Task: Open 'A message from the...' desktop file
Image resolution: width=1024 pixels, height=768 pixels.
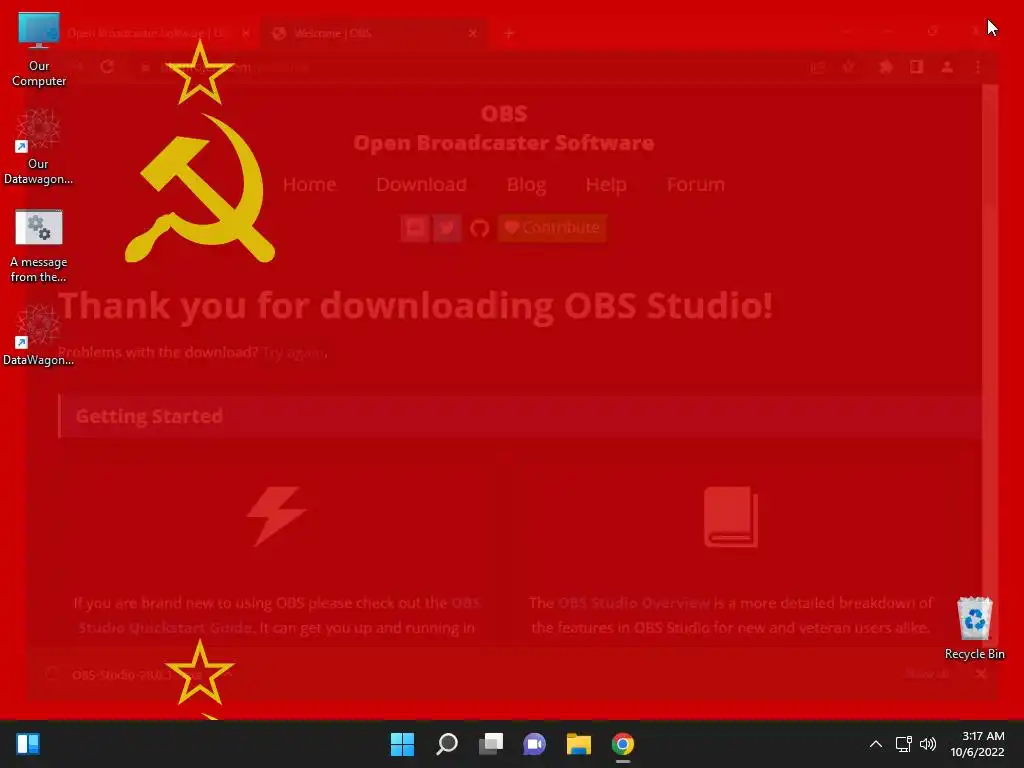Action: (x=39, y=246)
